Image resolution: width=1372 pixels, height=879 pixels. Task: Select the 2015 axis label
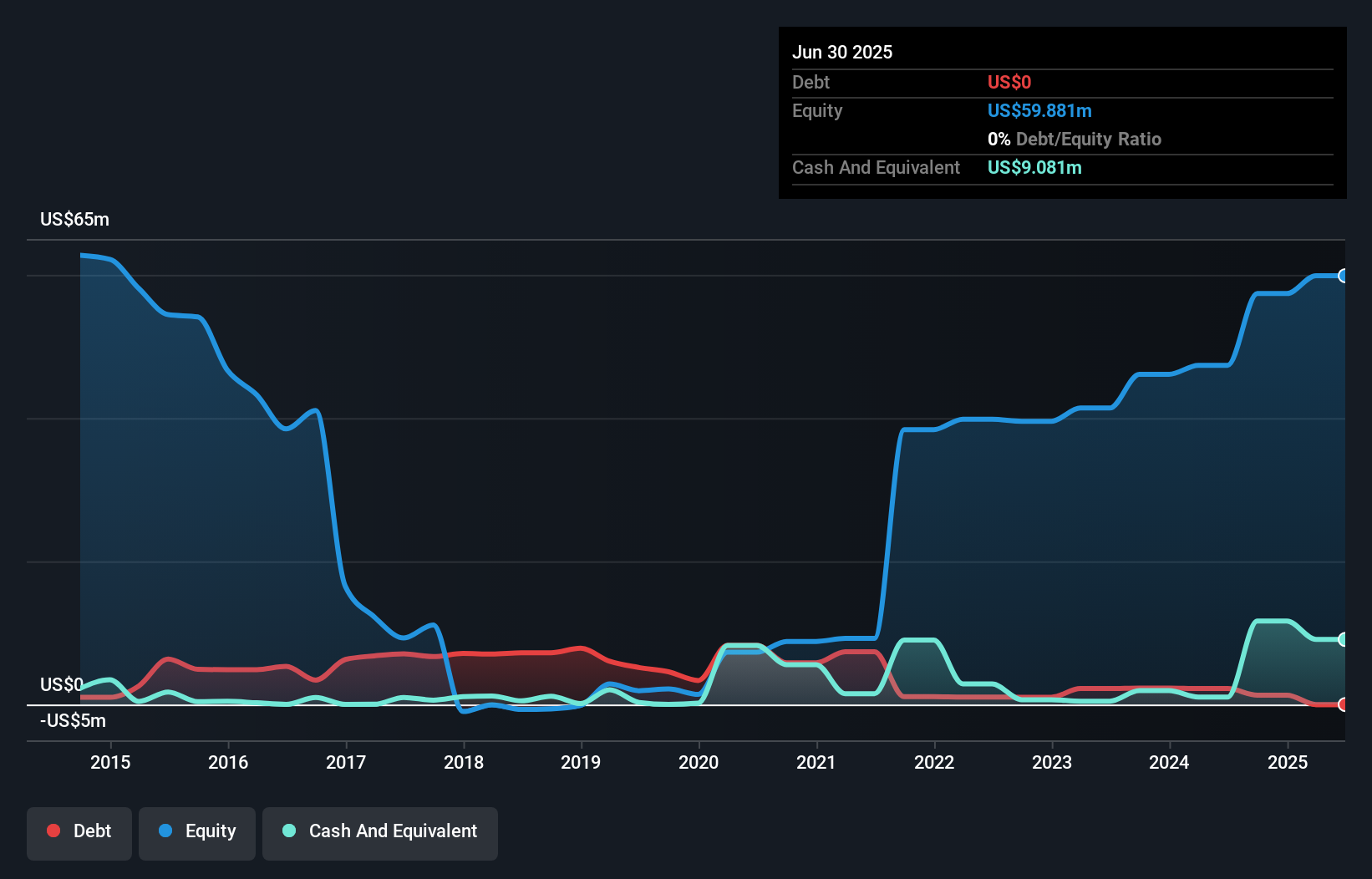point(110,762)
